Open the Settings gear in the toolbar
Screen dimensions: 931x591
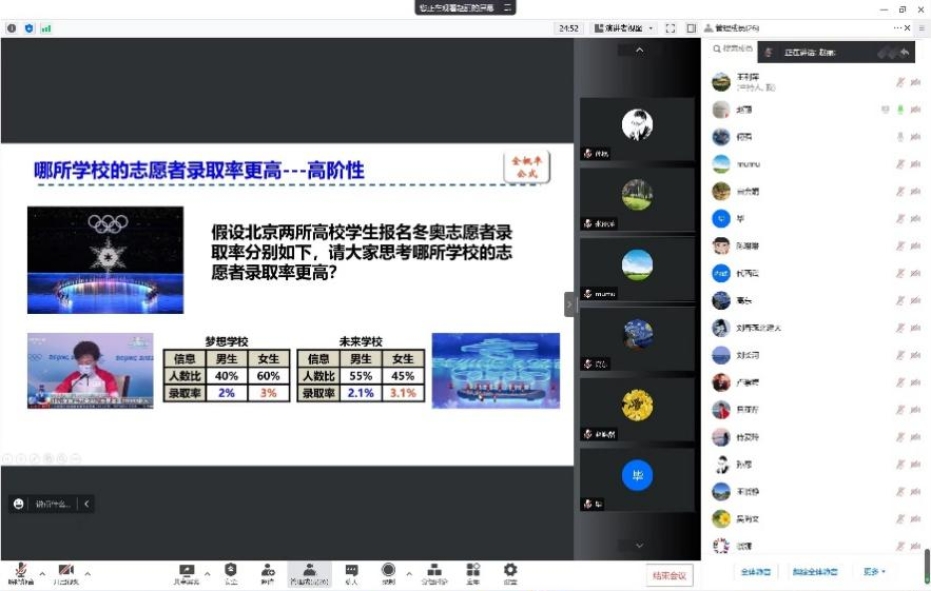(x=510, y=572)
